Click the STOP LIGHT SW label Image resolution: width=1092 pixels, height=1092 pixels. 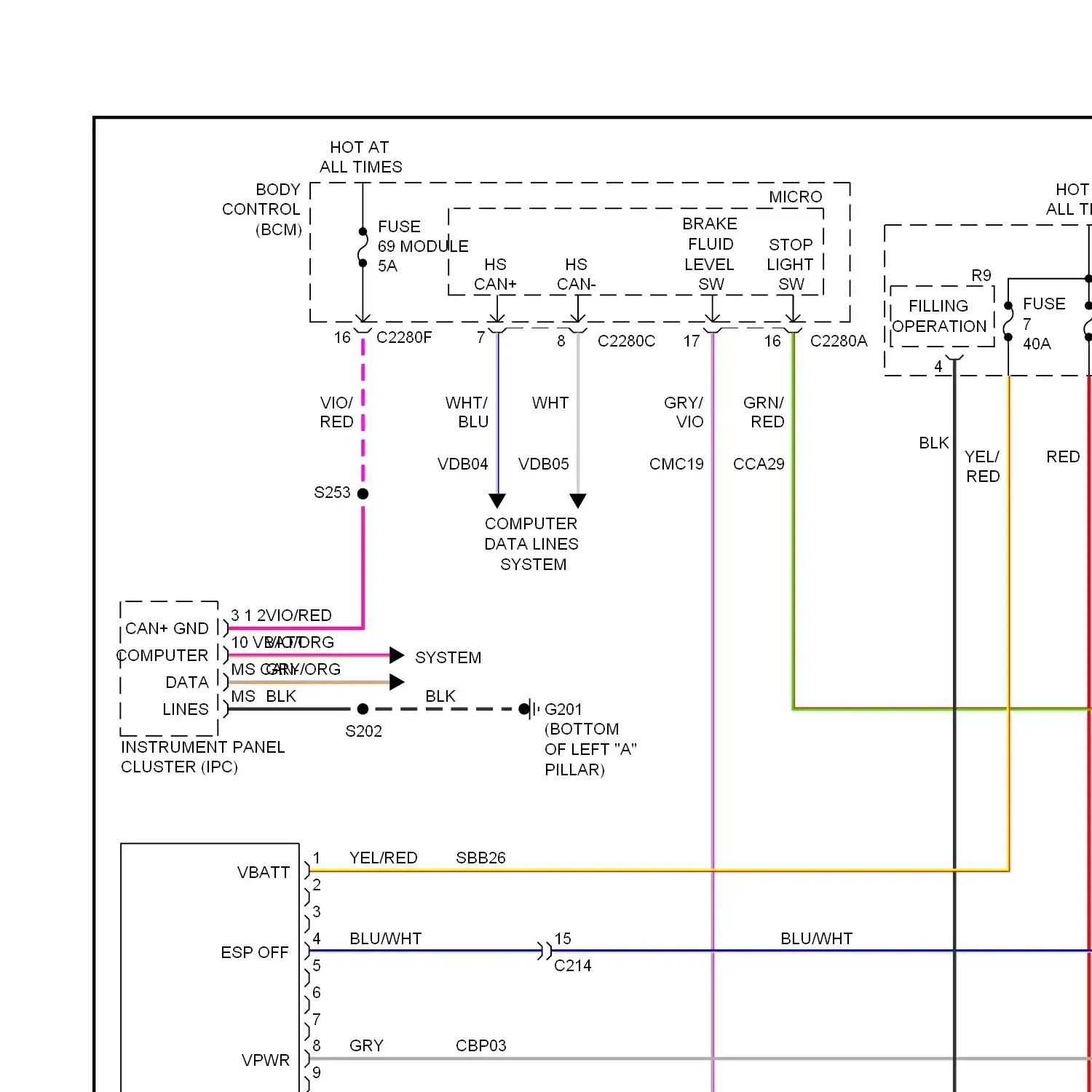791,264
